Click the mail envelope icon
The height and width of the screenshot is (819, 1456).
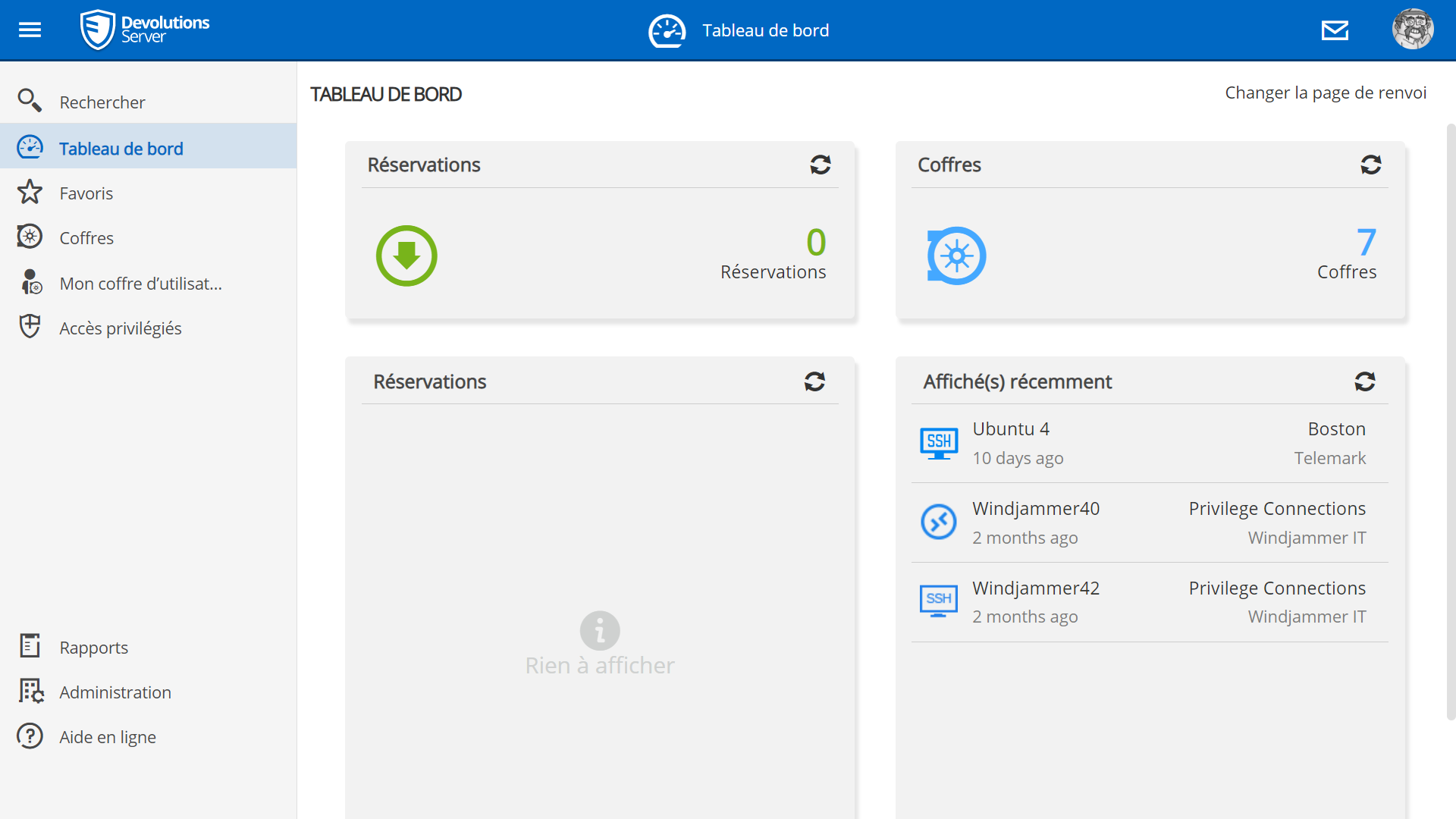point(1335,30)
